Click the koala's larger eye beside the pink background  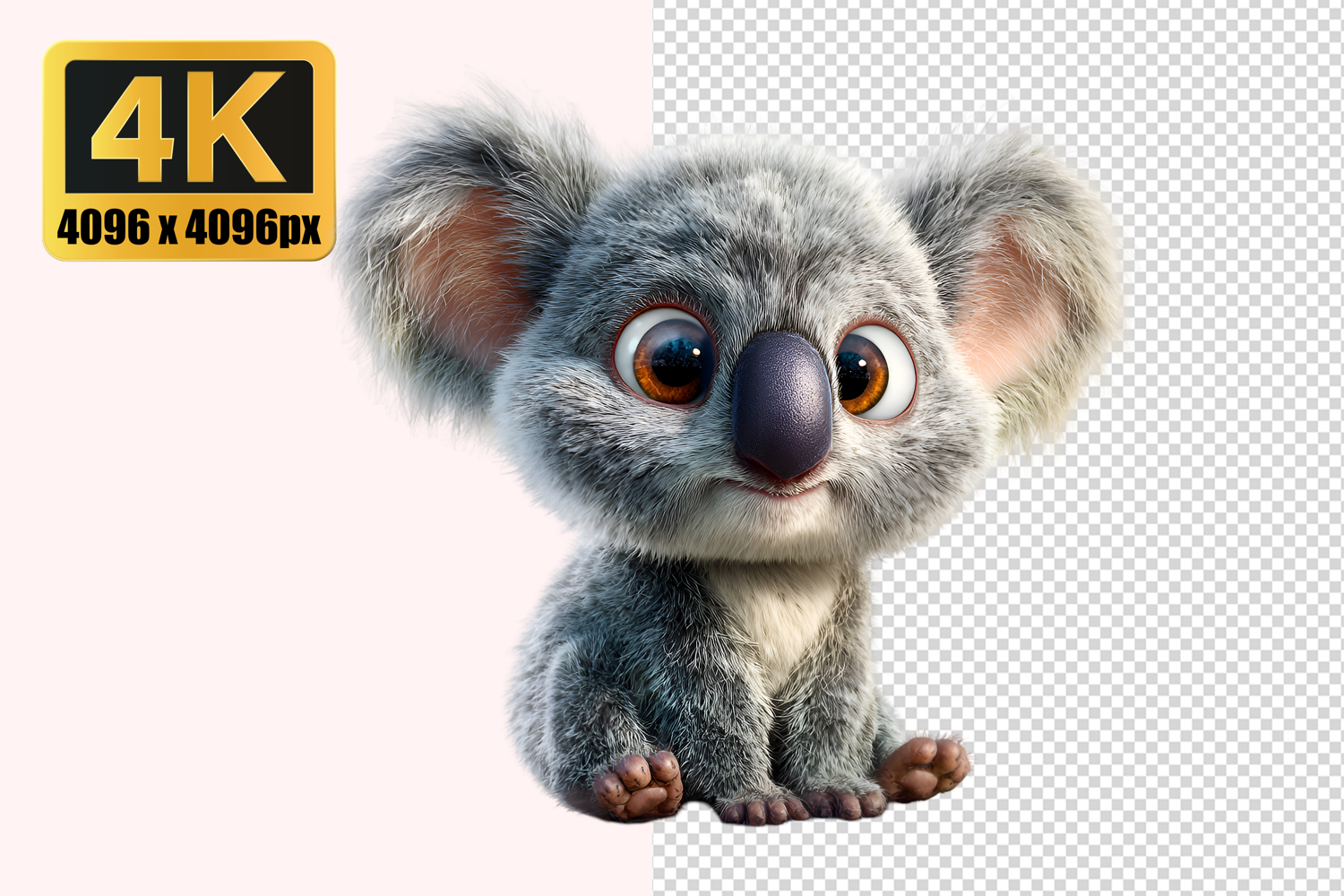(x=668, y=356)
